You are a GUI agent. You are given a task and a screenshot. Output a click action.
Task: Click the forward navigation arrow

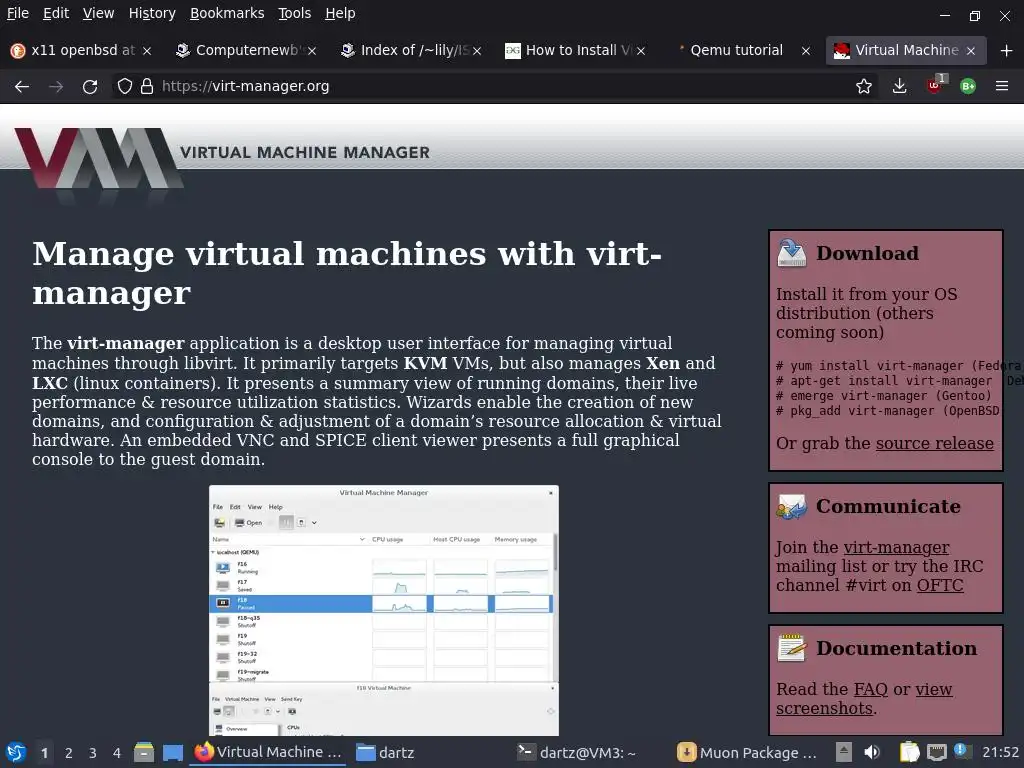tap(56, 86)
